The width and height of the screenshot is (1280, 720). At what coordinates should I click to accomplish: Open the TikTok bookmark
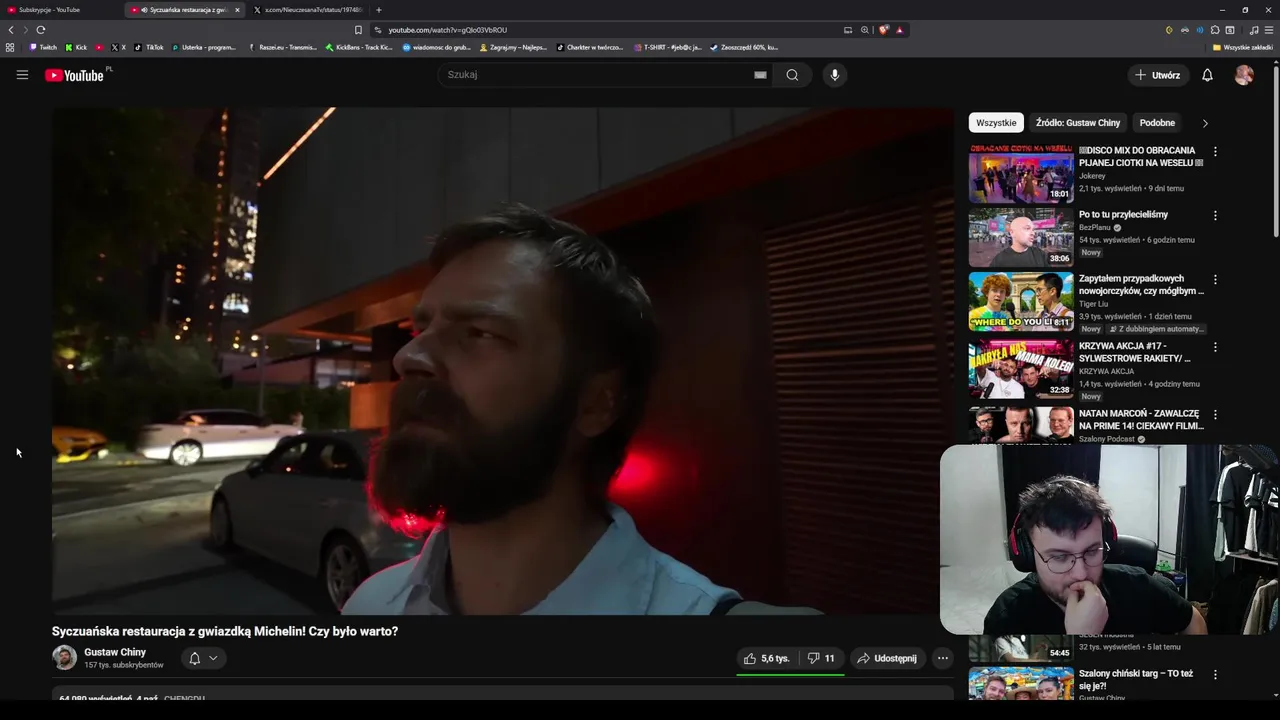pyautogui.click(x=150, y=47)
